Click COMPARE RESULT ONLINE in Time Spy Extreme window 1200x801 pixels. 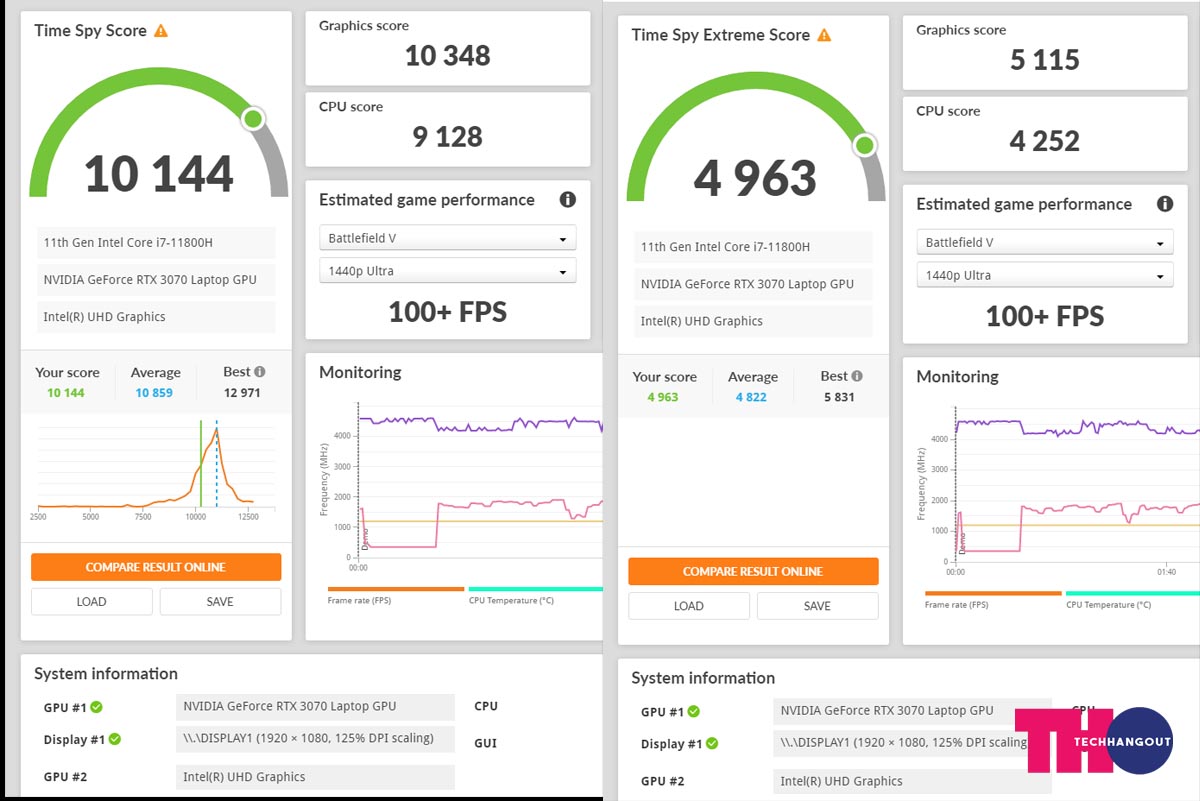[753, 571]
